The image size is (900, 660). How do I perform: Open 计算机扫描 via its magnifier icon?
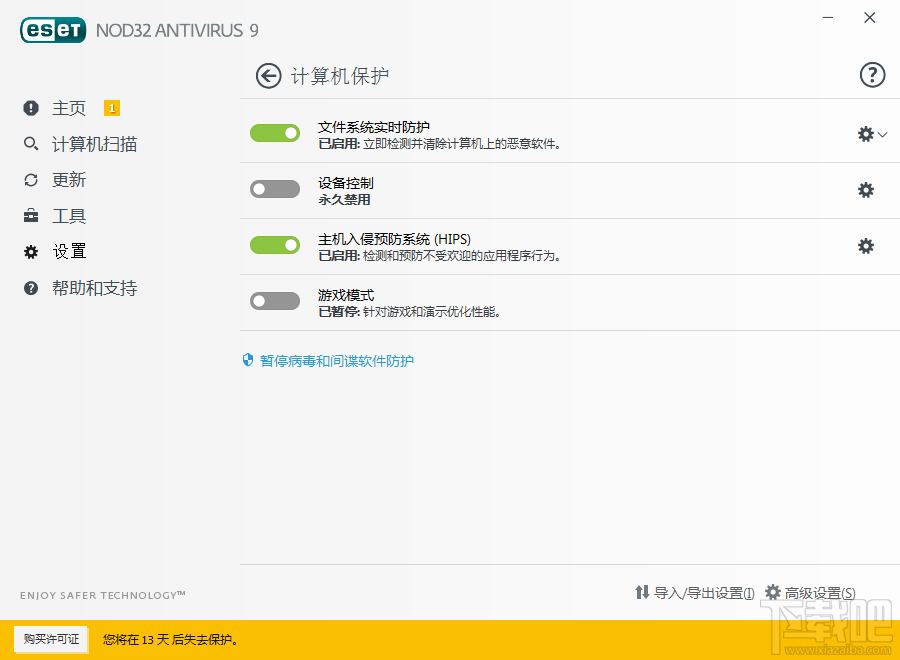point(29,144)
